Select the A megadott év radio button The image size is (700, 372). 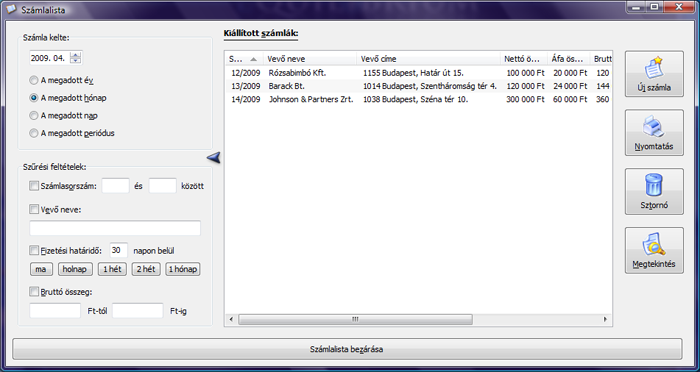tap(33, 80)
